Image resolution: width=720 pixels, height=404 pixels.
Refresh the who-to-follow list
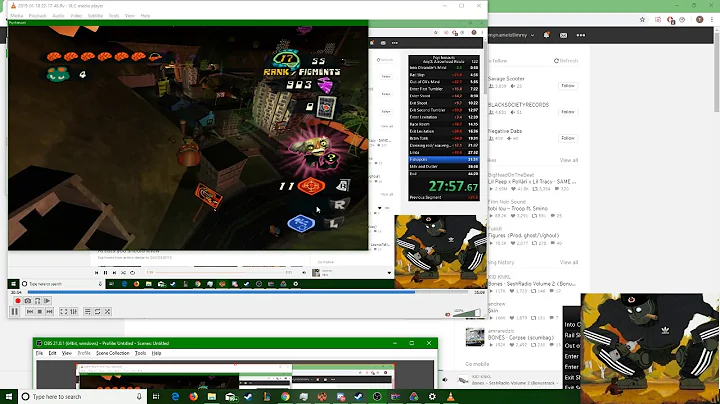click(x=566, y=61)
